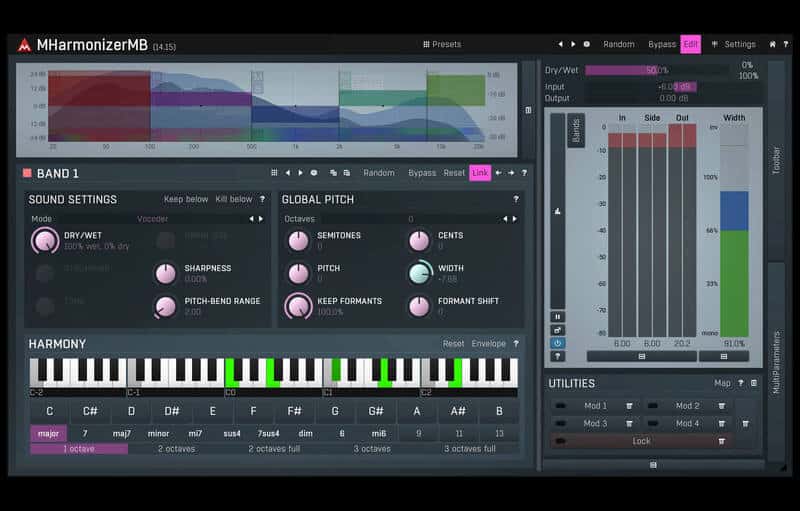Load next global preset arrow
800x511 pixels.
[x=573, y=44]
